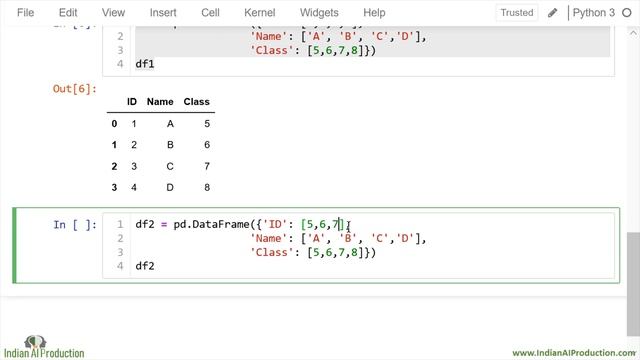Click row index 1 in output table

114,145
